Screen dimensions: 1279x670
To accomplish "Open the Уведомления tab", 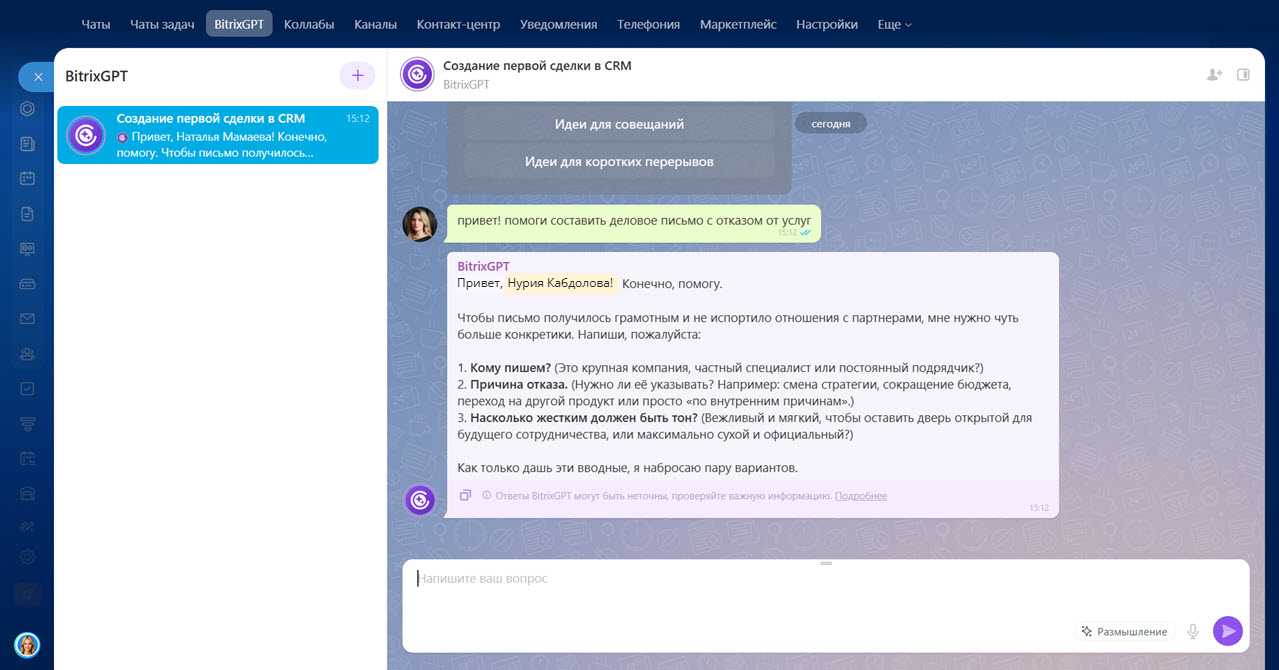I will point(559,24).
